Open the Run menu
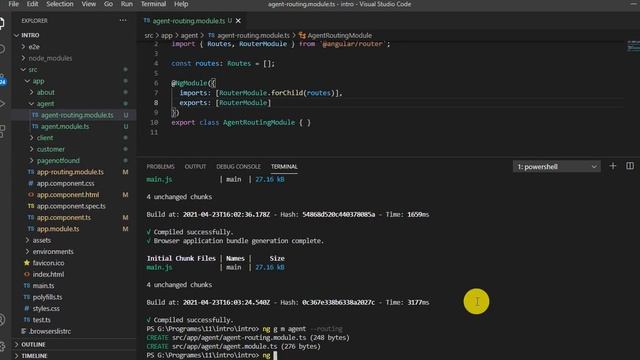640x360 pixels. tap(127, 4)
